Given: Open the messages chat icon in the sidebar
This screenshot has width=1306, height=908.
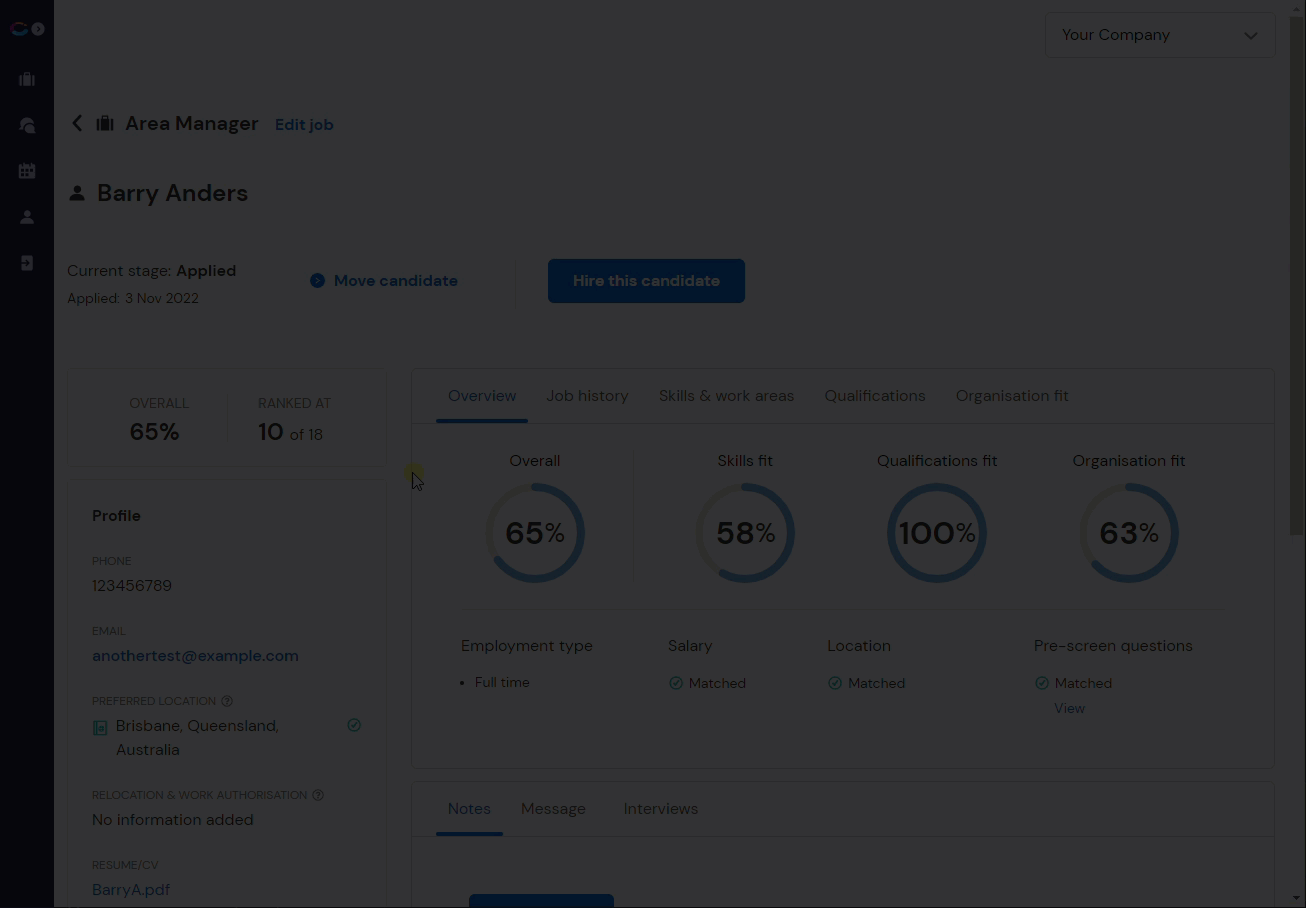Looking at the screenshot, I should pyautogui.click(x=27, y=125).
